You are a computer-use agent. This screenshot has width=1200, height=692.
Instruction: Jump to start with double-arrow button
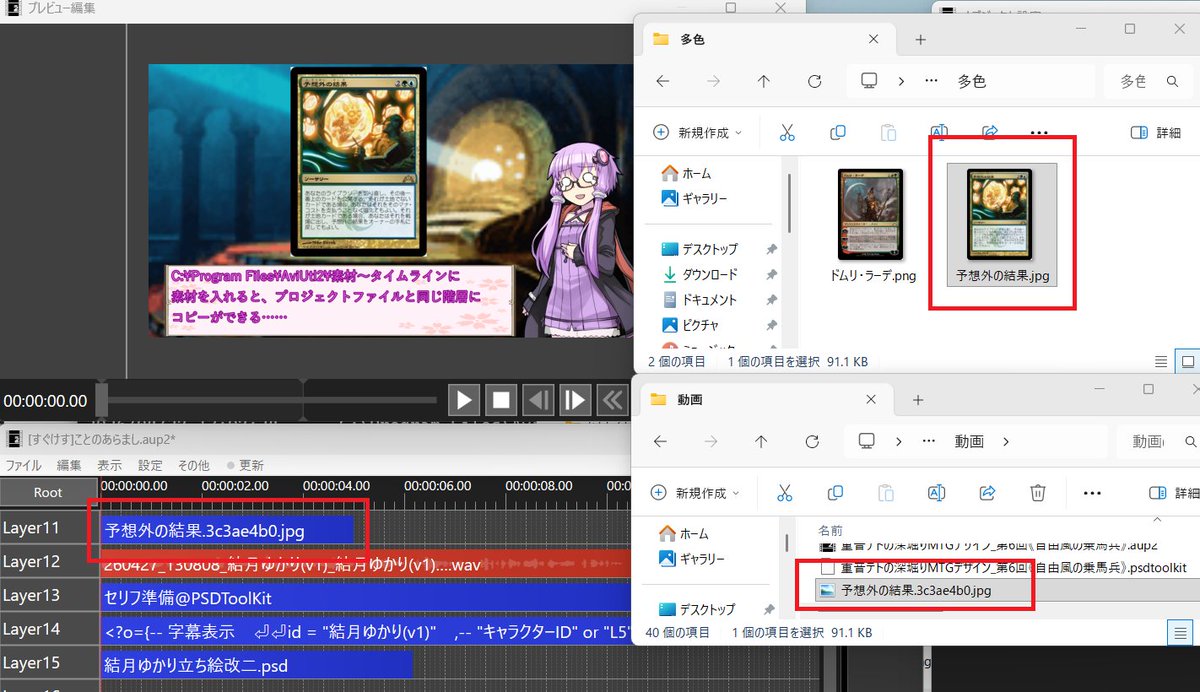[x=611, y=400]
